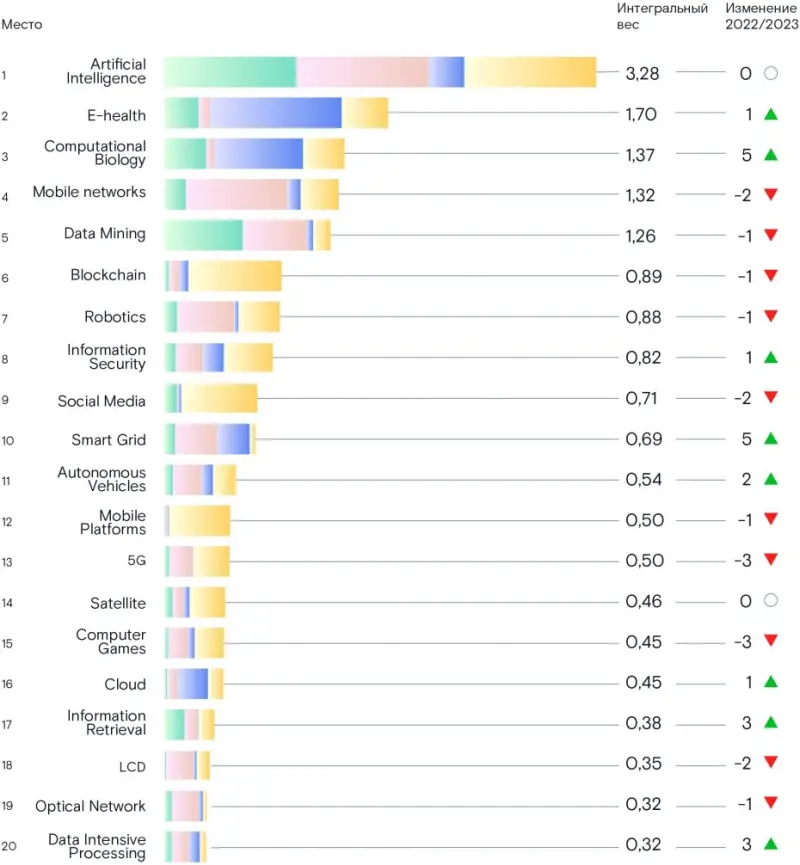Viewport: 800px width, 865px height.
Task: Click the 3,28 weight value
Action: click(x=642, y=73)
